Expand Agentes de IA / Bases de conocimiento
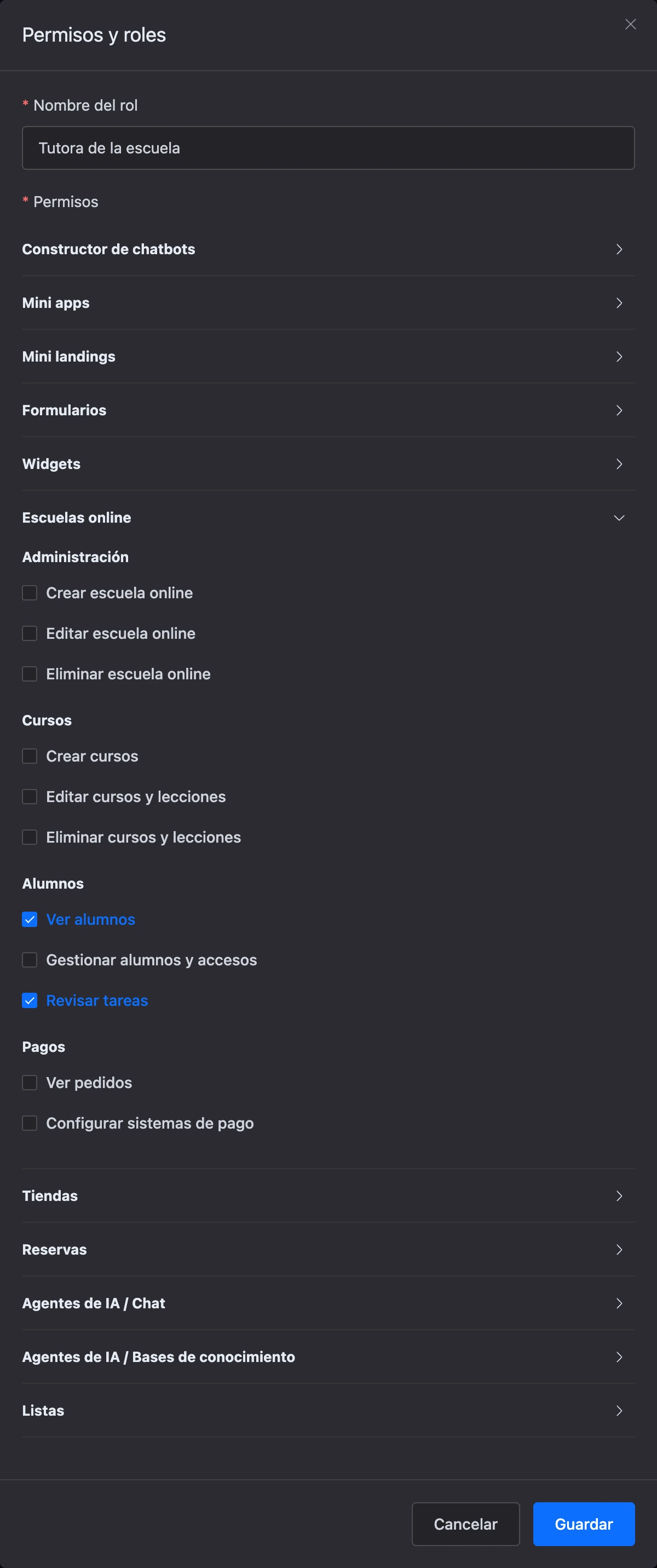657x1568 pixels. 619,1356
